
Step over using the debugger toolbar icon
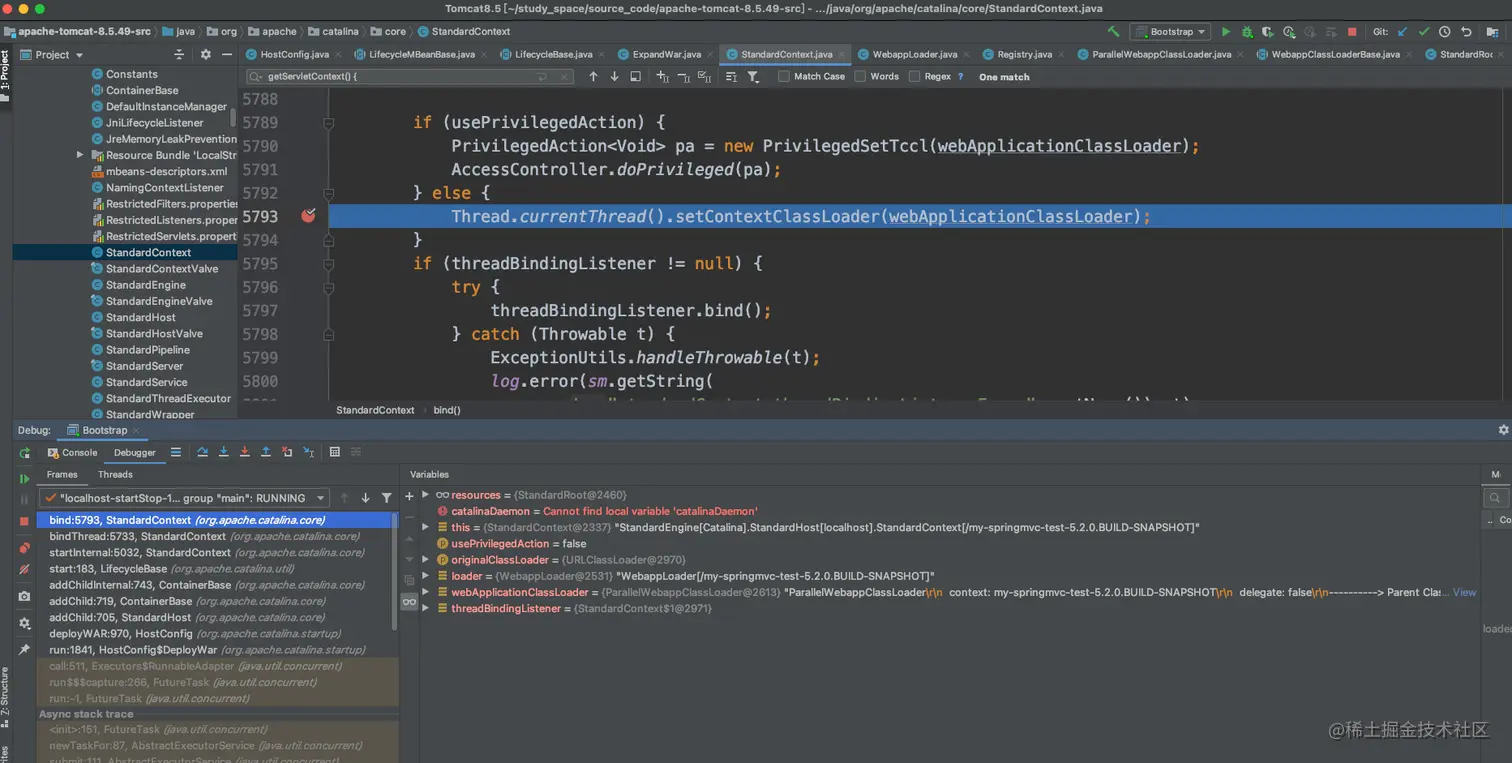pyautogui.click(x=202, y=452)
